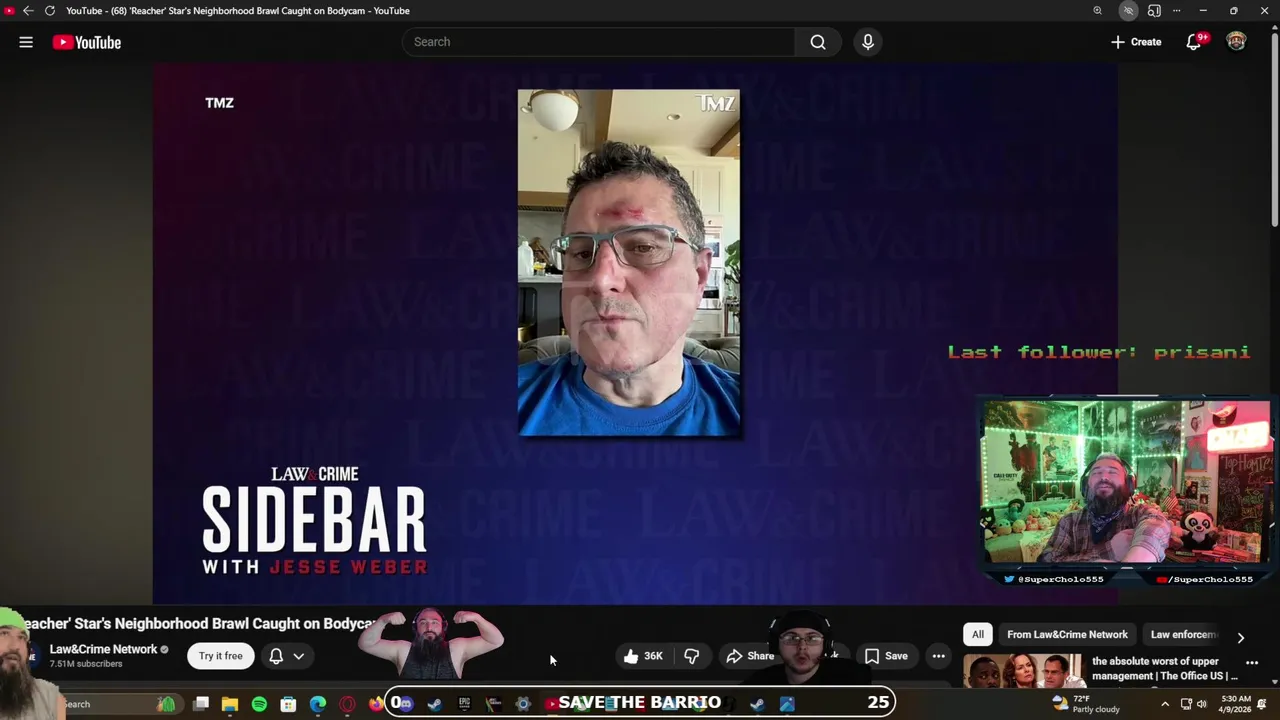This screenshot has width=1280, height=720.
Task: Like the video with 36K thumbs up
Action: pos(643,656)
